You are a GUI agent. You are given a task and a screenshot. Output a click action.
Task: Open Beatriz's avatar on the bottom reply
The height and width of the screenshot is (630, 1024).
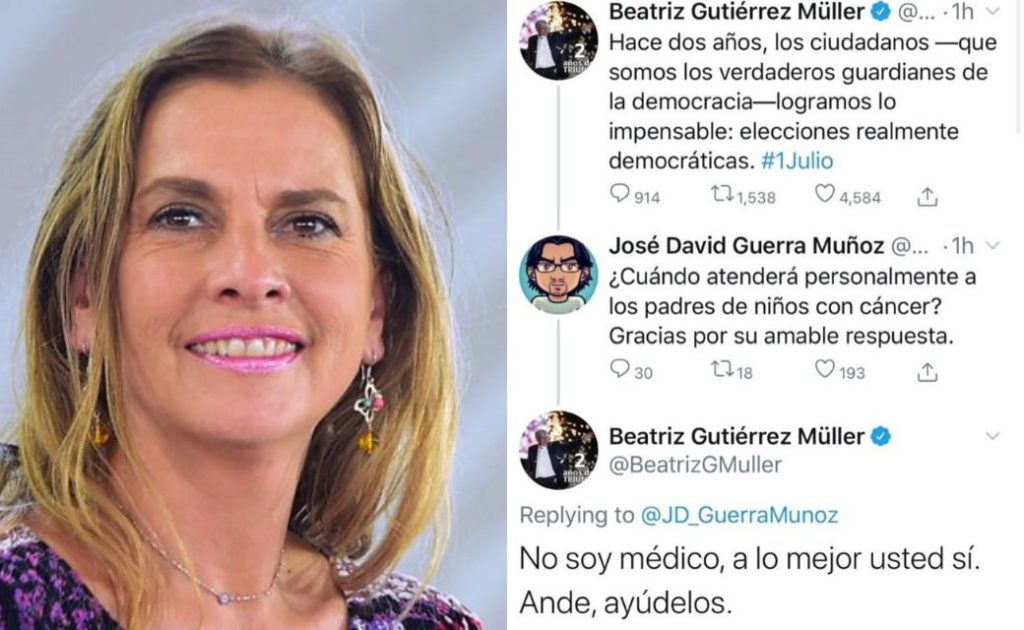(x=558, y=450)
